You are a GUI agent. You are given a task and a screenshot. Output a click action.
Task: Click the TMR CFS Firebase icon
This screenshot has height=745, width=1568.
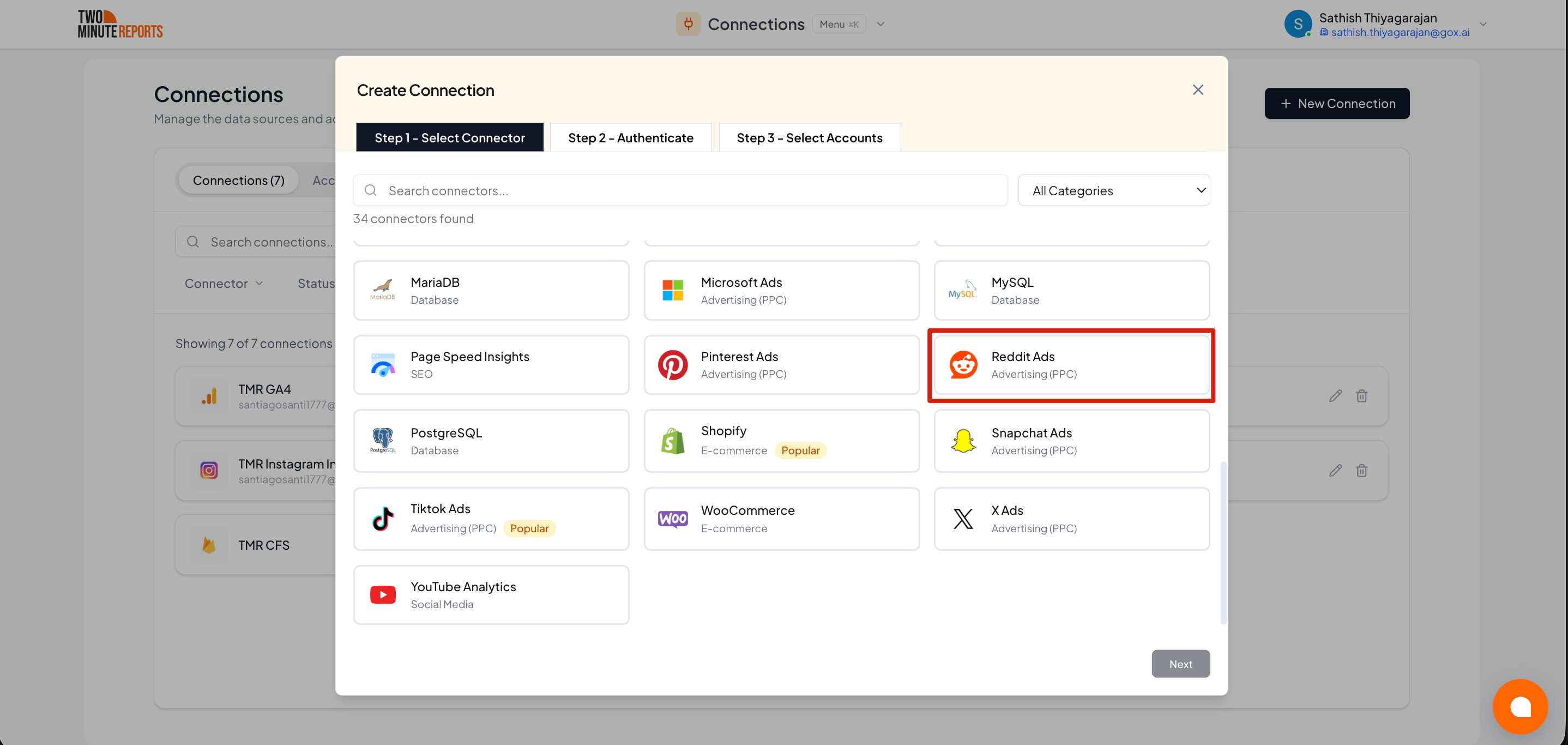click(x=209, y=545)
